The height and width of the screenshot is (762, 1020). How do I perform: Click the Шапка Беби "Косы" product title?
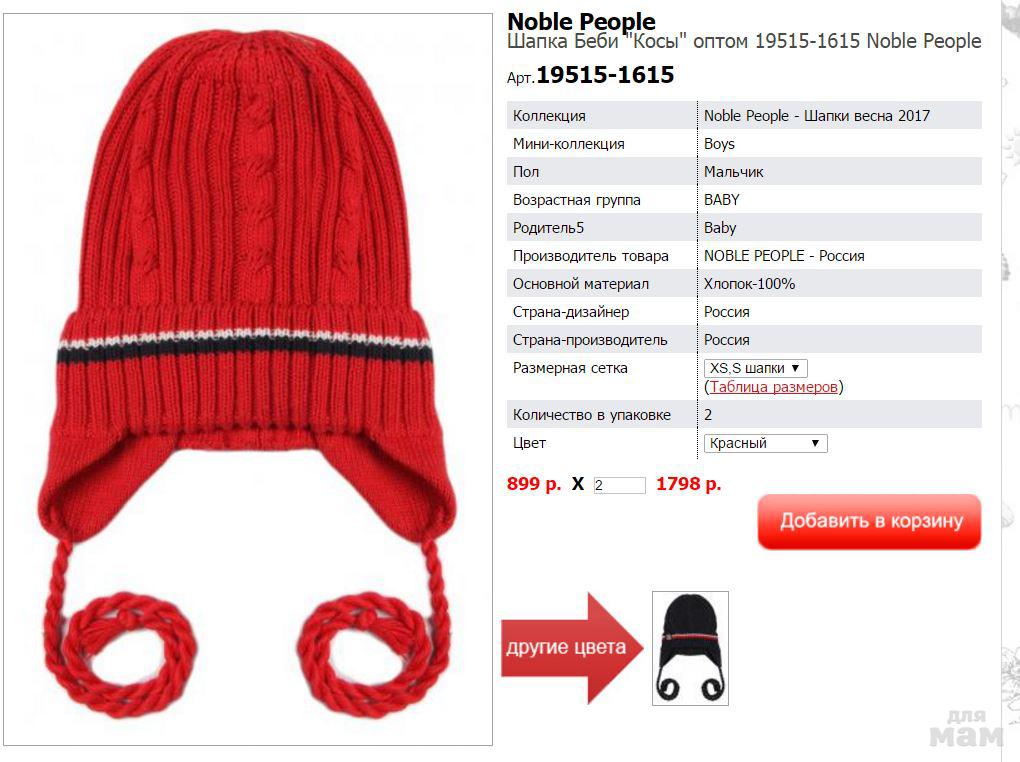tap(595, 42)
